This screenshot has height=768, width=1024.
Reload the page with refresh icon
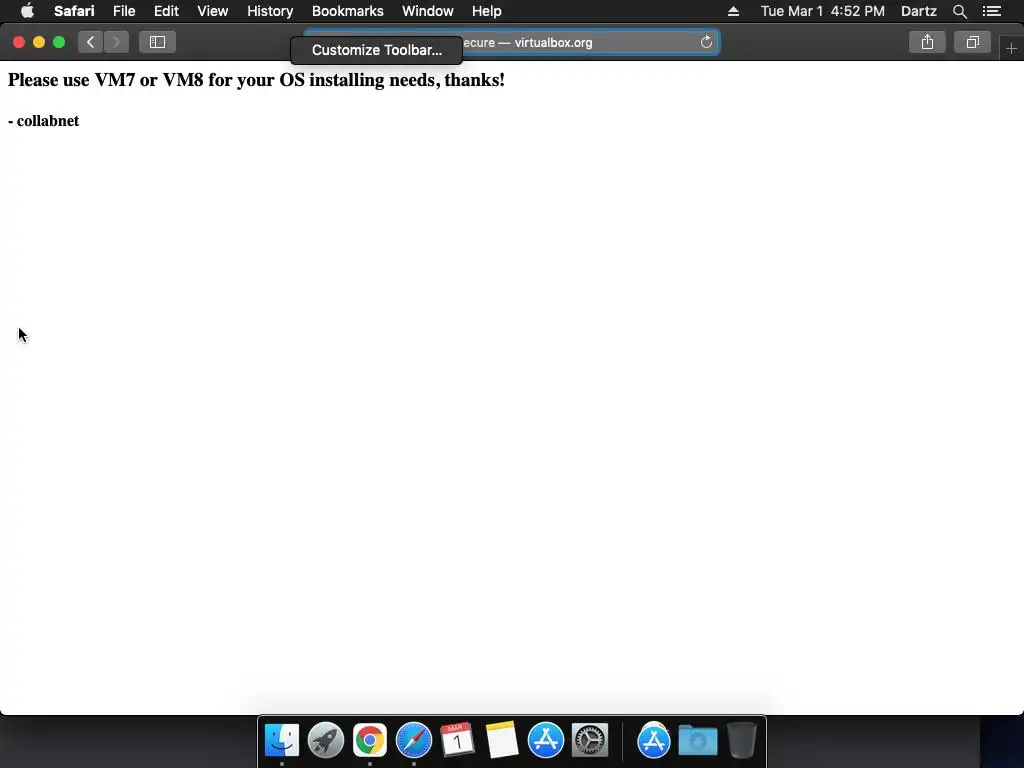(706, 42)
